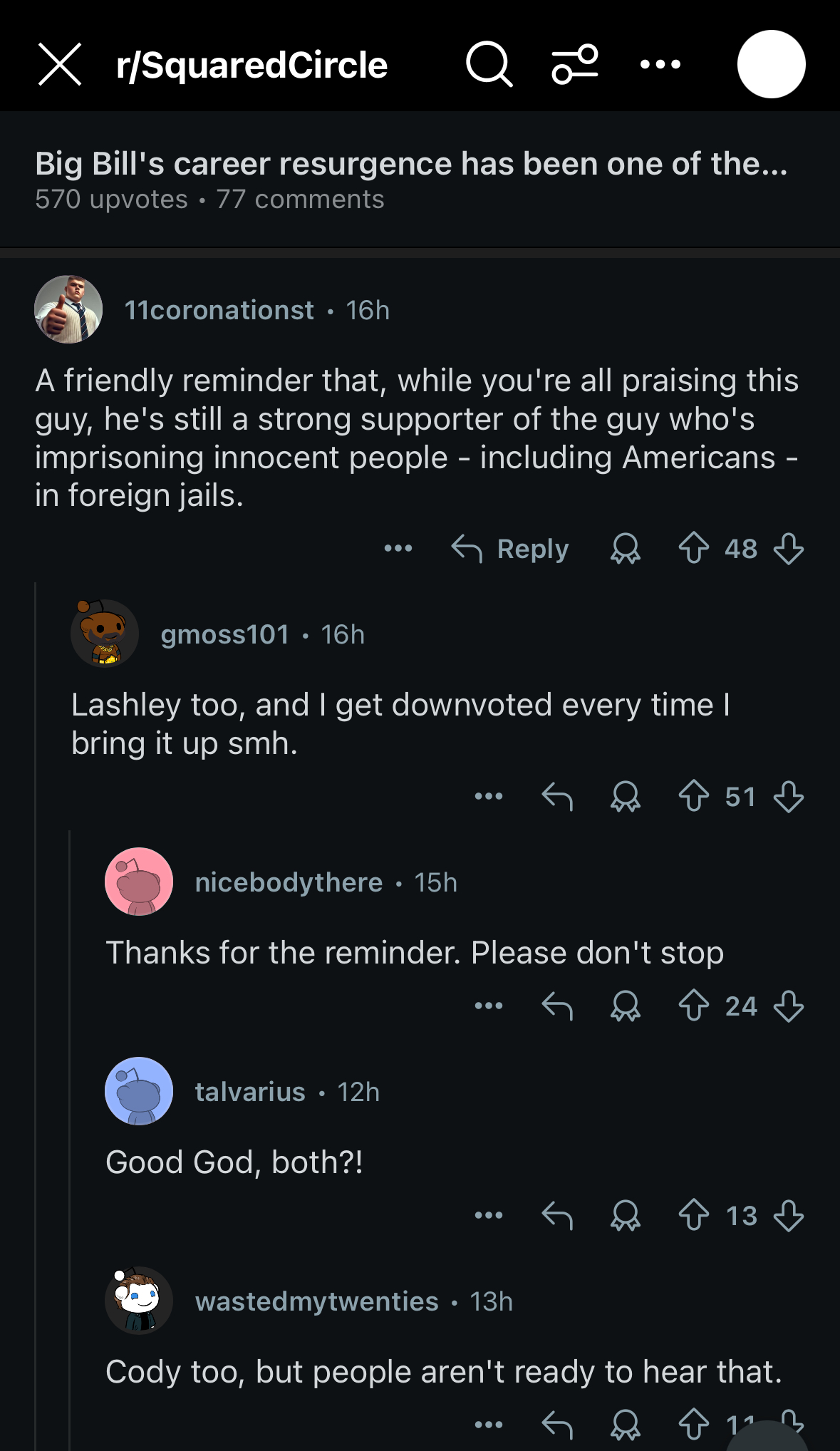Screen dimensions: 840x1451
Task: Click reply arrow on gmoss101's comment
Action: click(x=557, y=797)
